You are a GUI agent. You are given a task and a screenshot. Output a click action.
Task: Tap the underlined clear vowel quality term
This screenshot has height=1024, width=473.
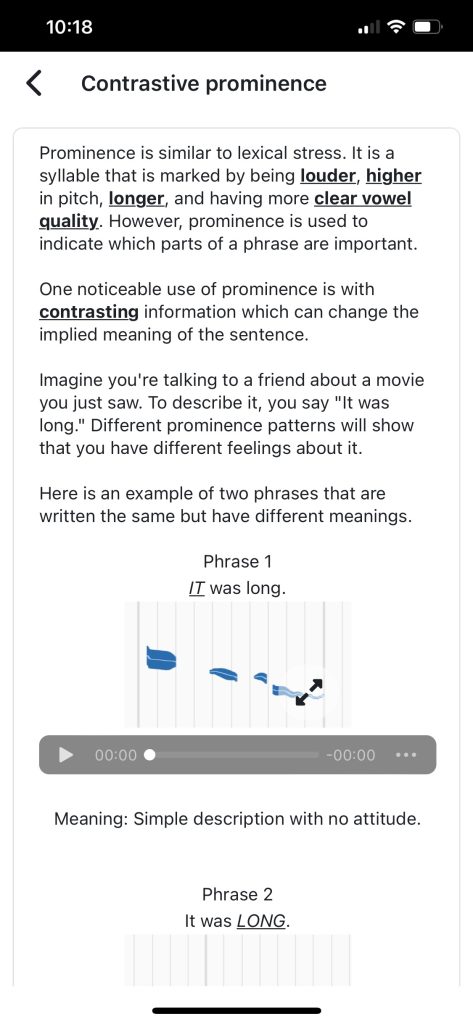tap(225, 210)
